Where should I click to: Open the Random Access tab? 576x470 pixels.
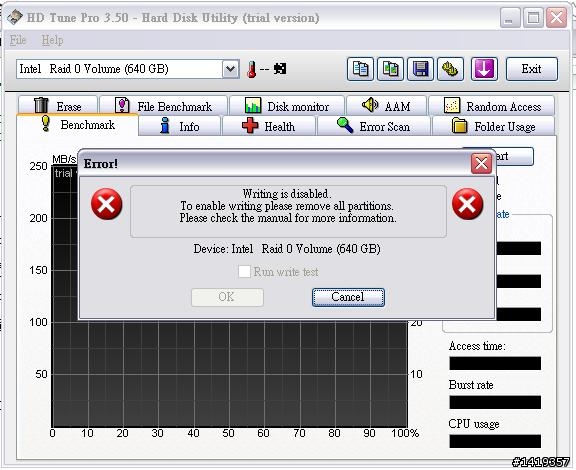[492, 106]
